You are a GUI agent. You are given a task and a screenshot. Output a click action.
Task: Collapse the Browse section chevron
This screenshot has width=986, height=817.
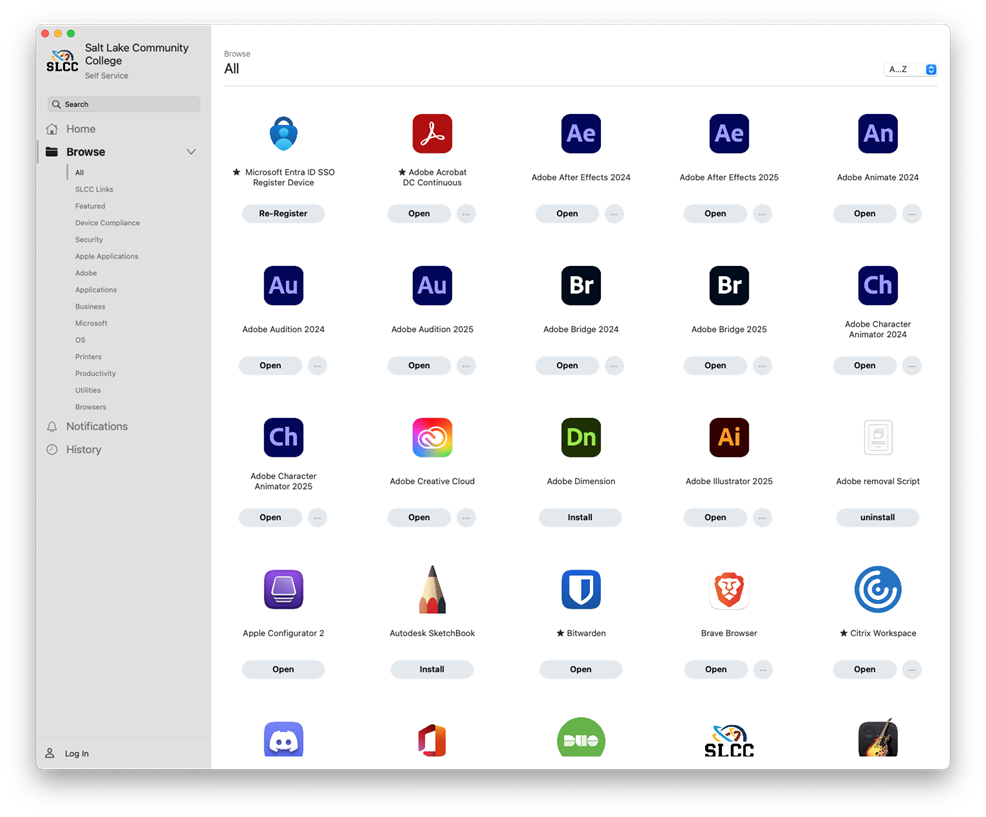click(x=191, y=152)
